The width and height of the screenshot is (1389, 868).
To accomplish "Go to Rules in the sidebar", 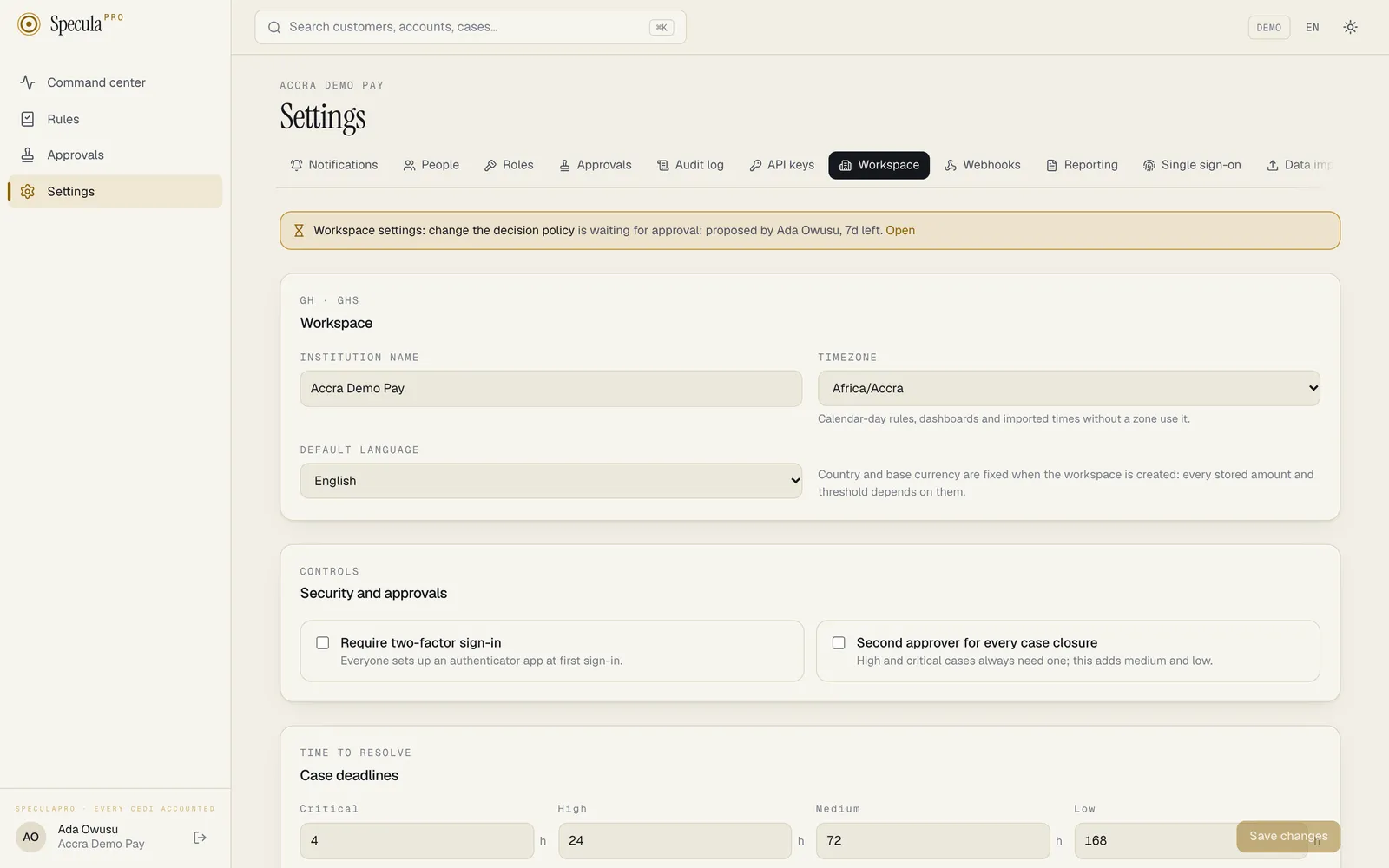I will (115, 119).
